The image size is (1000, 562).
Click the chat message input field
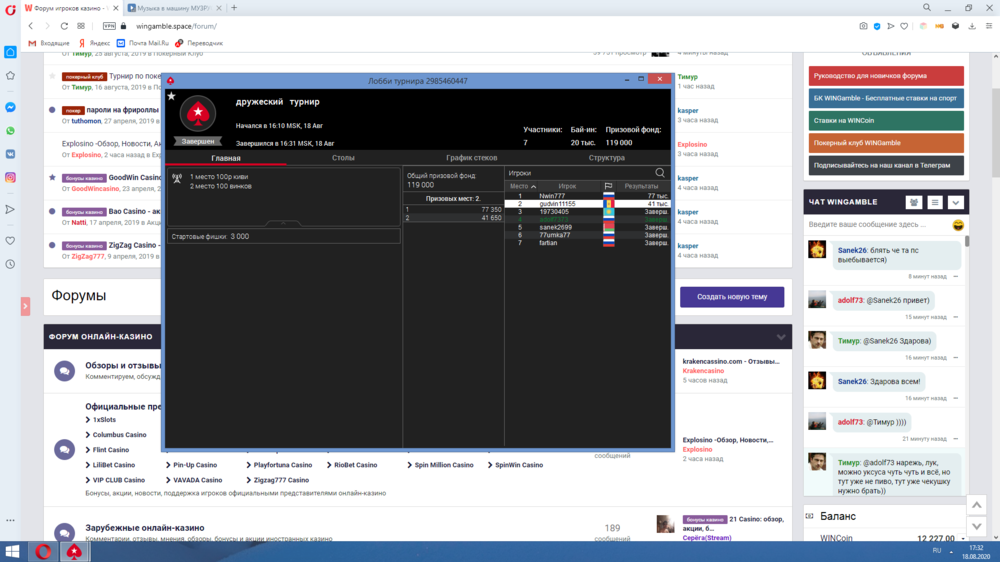click(x=878, y=225)
